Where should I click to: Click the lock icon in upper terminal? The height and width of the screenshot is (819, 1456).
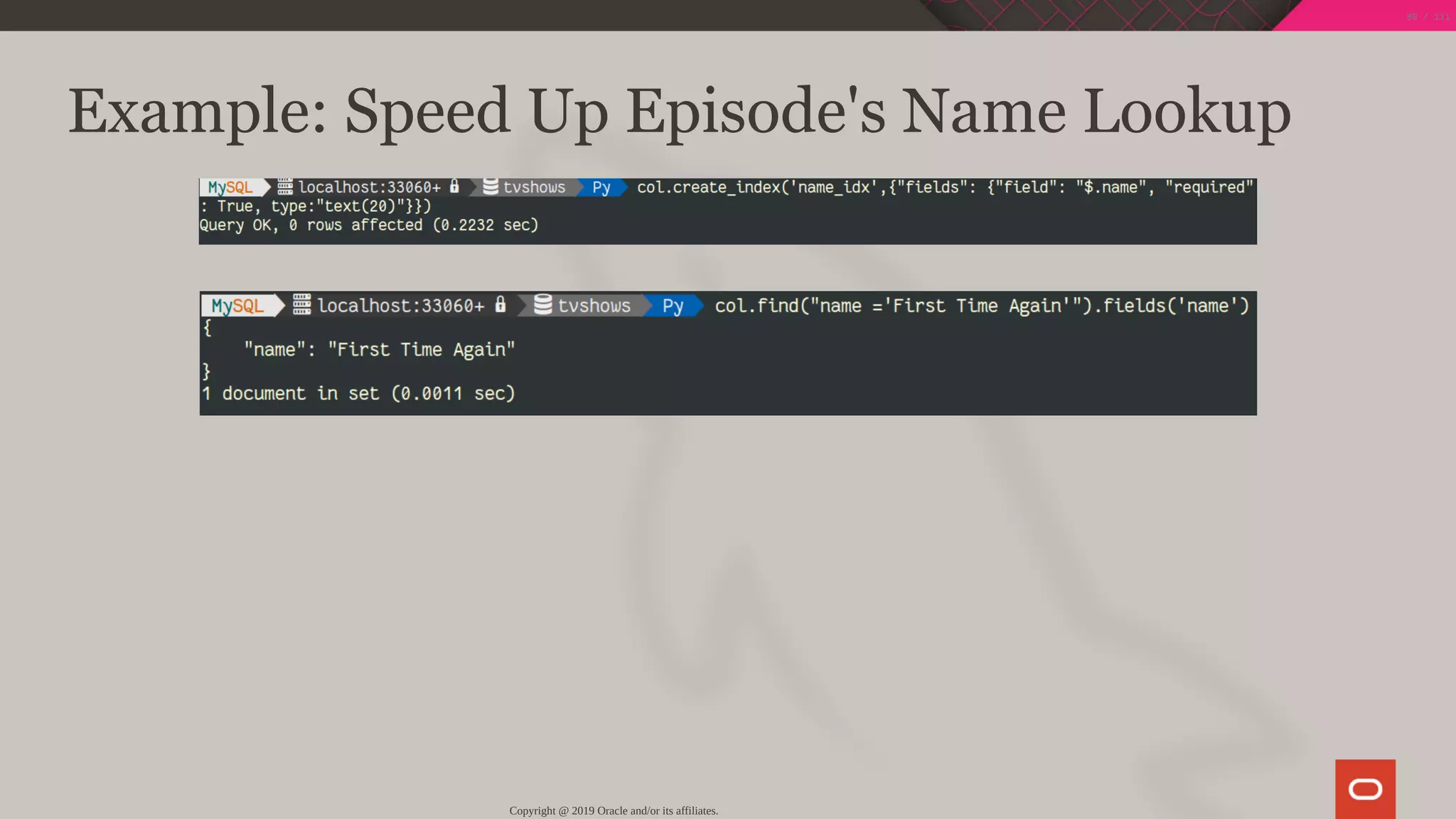(454, 186)
